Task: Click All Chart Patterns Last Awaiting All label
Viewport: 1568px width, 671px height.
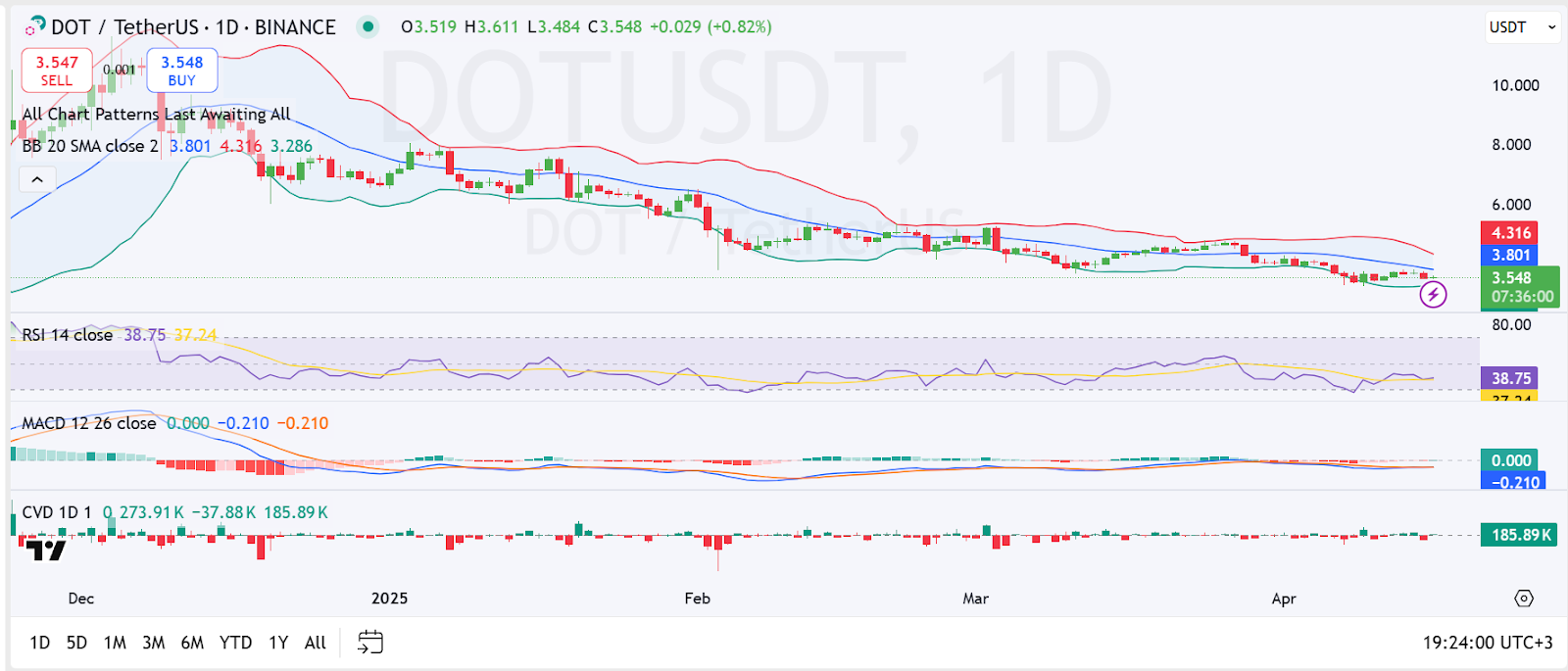Action: (x=157, y=114)
